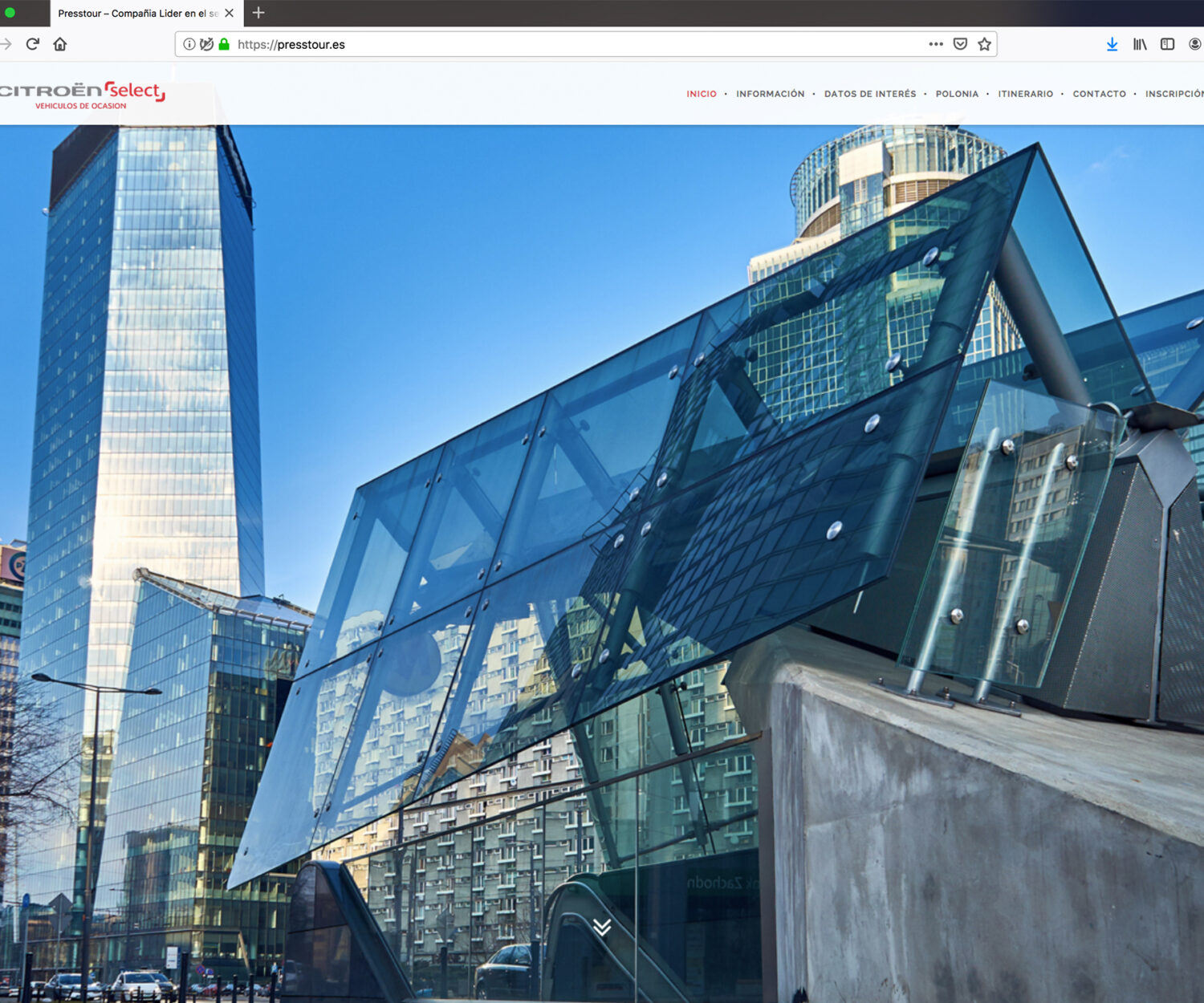Select the Presstour tab
Screen dimensions: 1204x1003
(x=136, y=14)
